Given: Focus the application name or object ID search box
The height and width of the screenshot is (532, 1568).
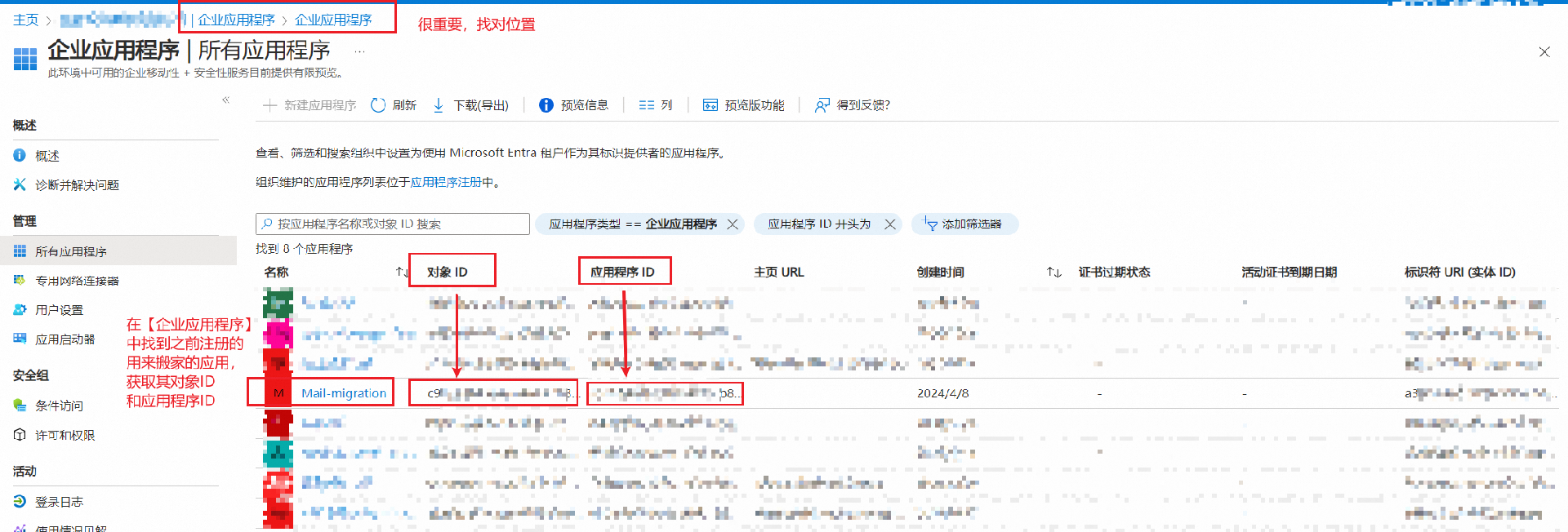Looking at the screenshot, I should point(393,224).
